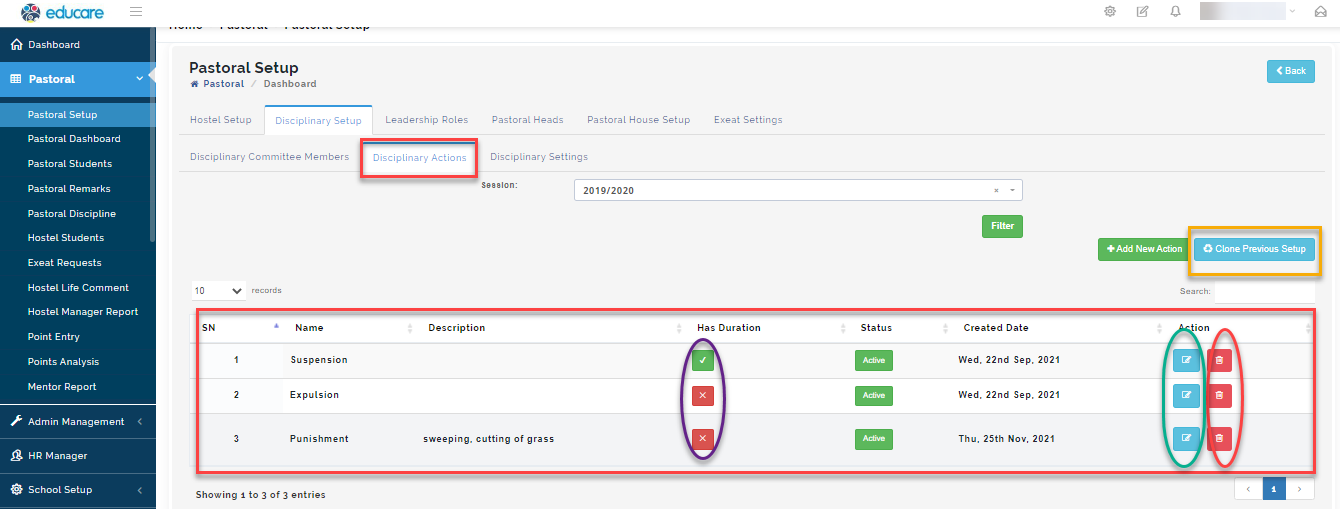Open Hostel Students page
Image resolution: width=1340 pixels, height=509 pixels.
click(66, 238)
